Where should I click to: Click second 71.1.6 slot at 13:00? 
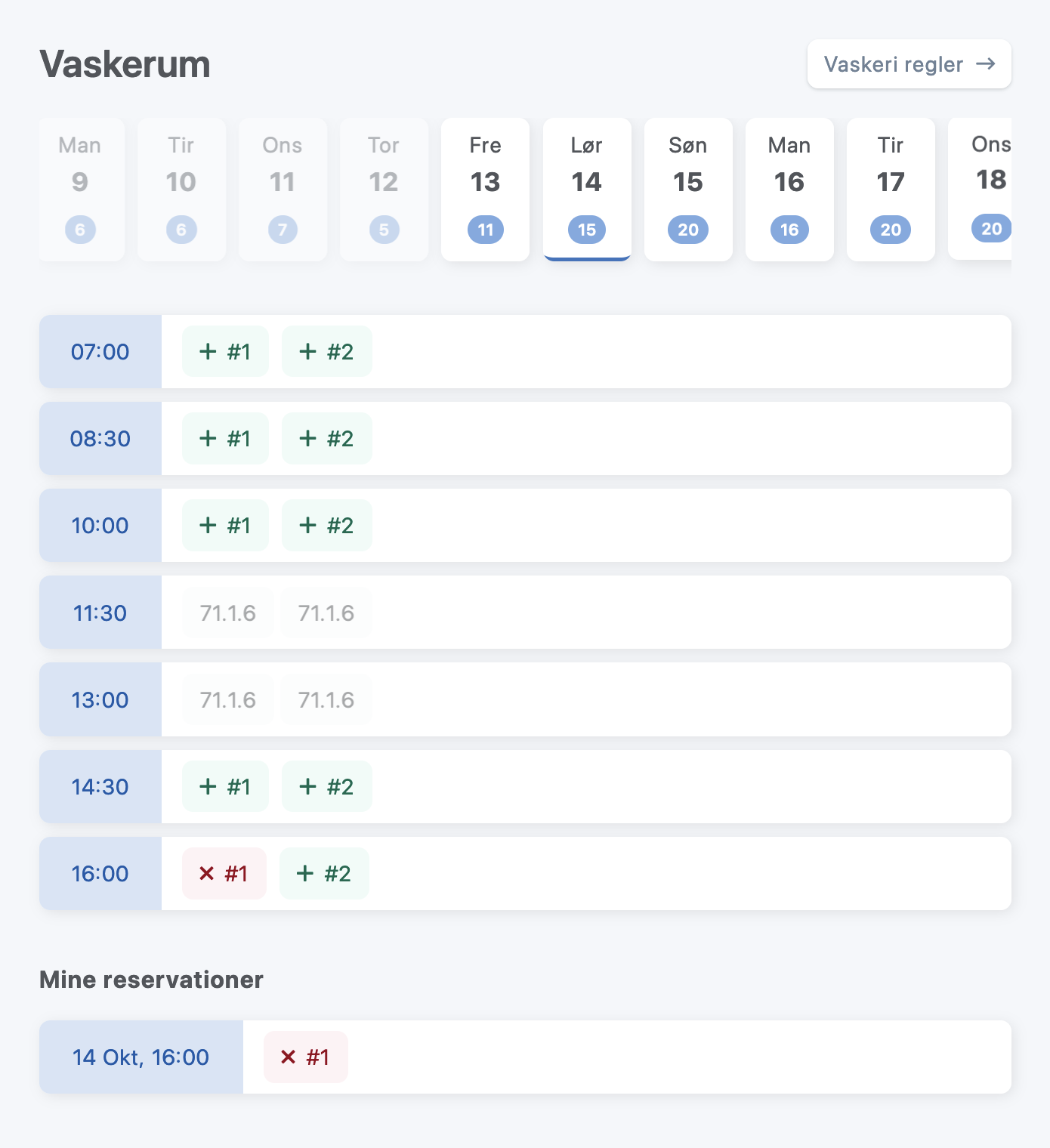(326, 699)
